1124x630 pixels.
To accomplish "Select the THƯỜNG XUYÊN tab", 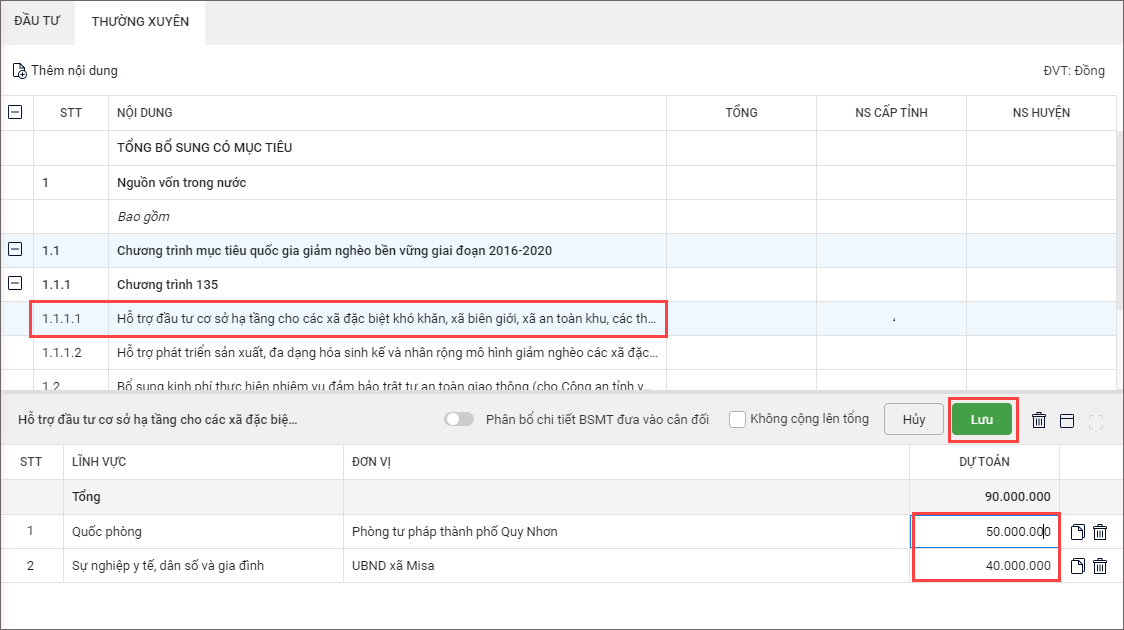I will coord(140,21).
